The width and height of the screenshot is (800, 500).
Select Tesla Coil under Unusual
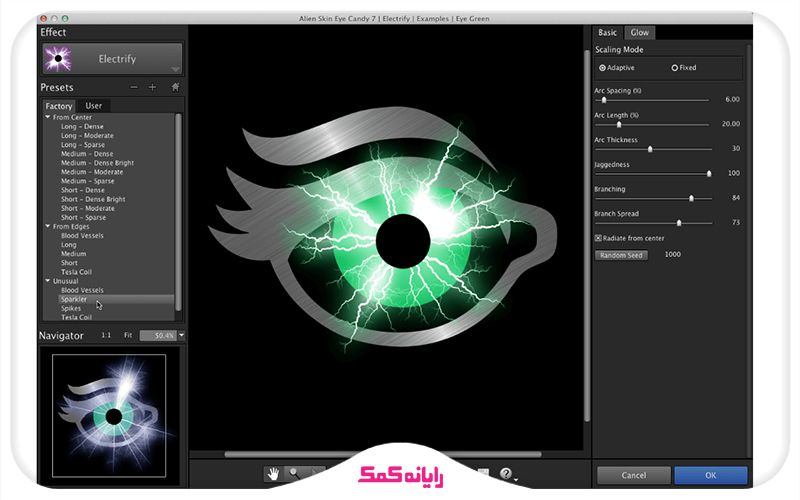pos(77,317)
